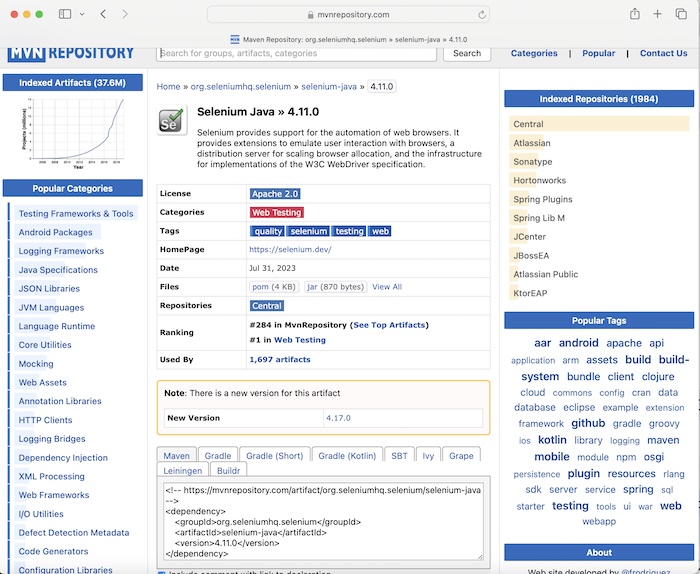Open org.seleniumhq.selenium breadcrumb link

point(241,87)
